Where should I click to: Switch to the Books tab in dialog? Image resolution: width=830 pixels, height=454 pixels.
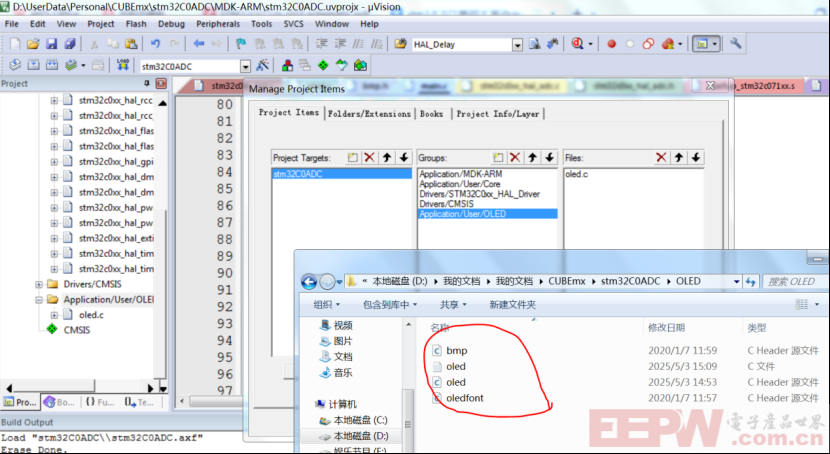(x=431, y=114)
